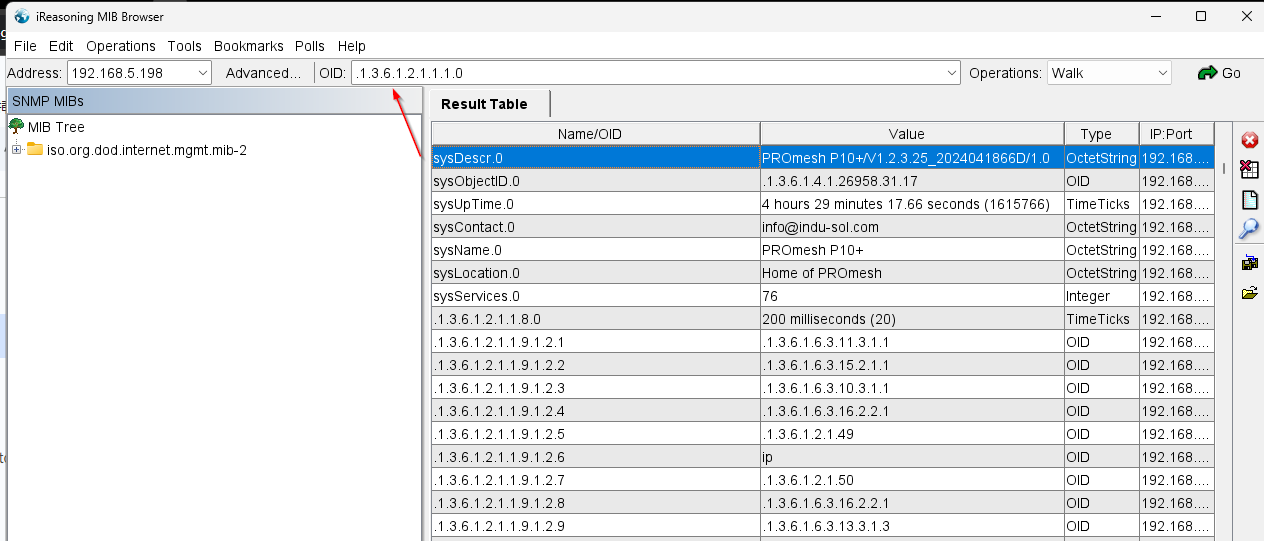The image size is (1264, 541).
Task: Select the .1.3.6.1.2.1.1.9.1.2.3 row
Action: [823, 388]
